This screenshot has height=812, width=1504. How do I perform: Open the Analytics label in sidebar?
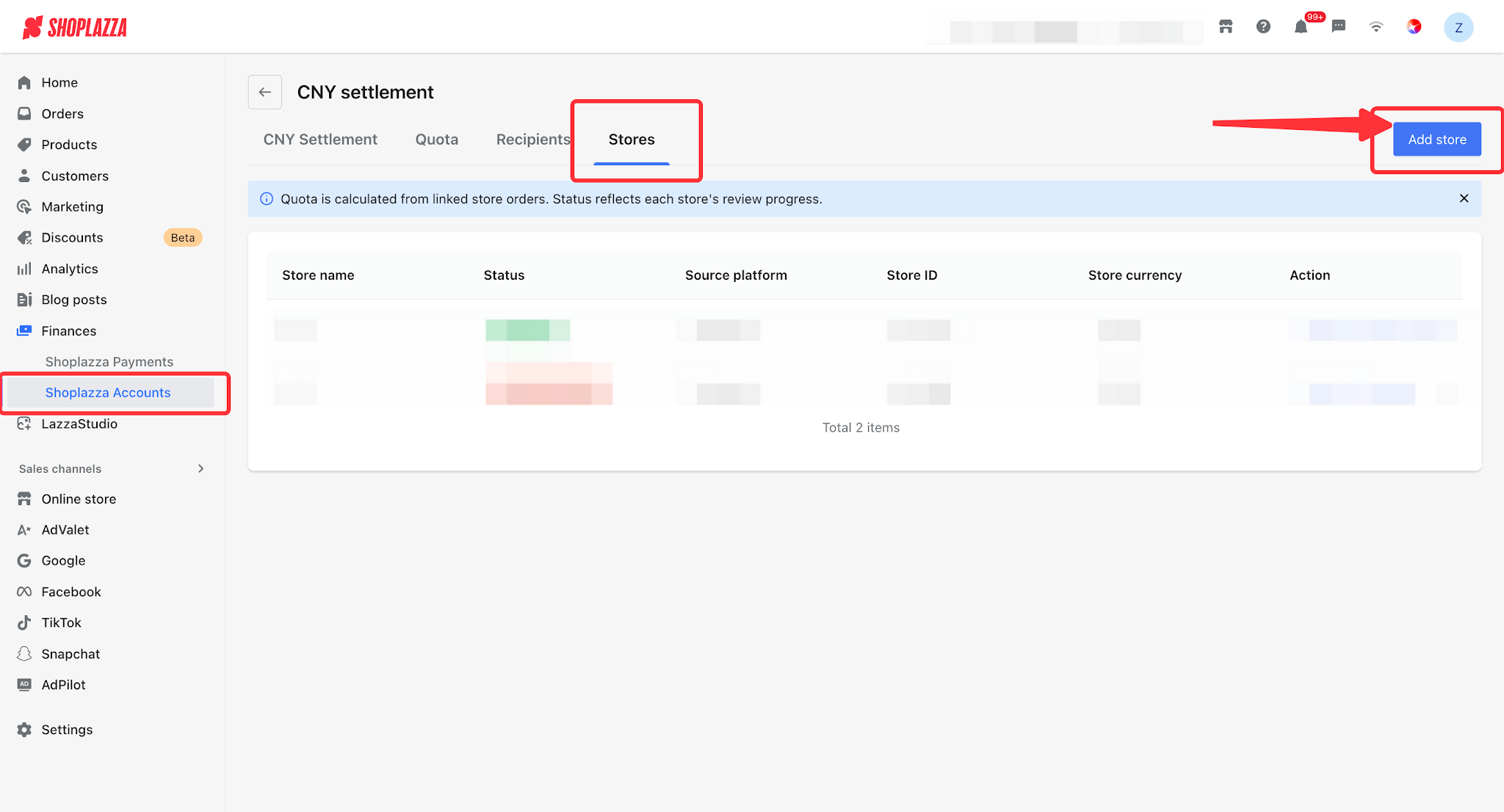click(70, 269)
